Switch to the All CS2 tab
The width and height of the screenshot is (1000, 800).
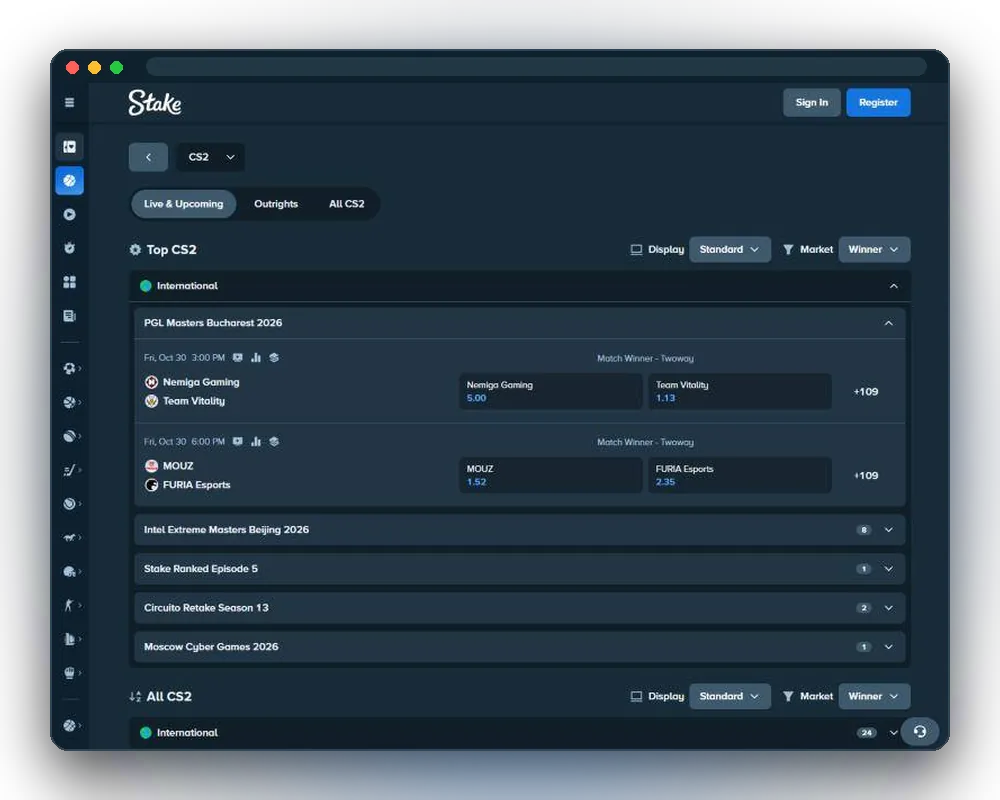(346, 204)
